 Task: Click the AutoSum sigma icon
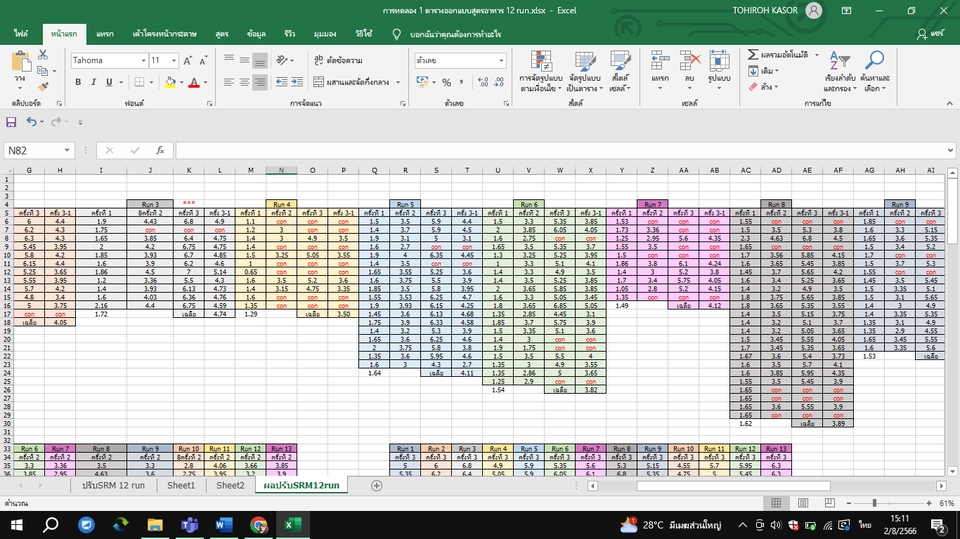(753, 55)
